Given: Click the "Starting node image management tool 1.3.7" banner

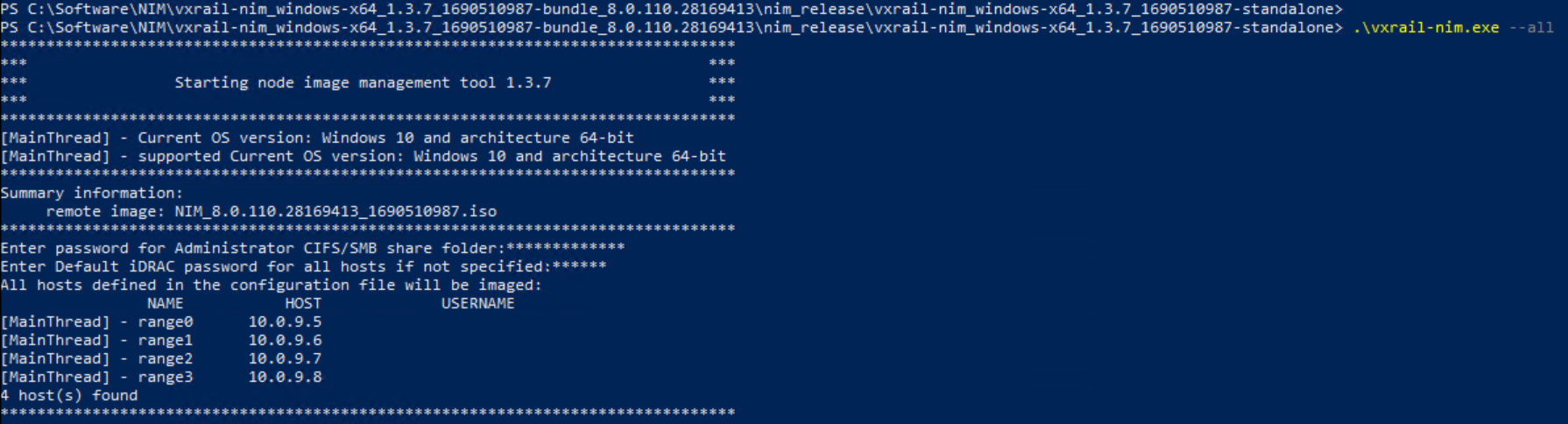Looking at the screenshot, I should (x=363, y=82).
